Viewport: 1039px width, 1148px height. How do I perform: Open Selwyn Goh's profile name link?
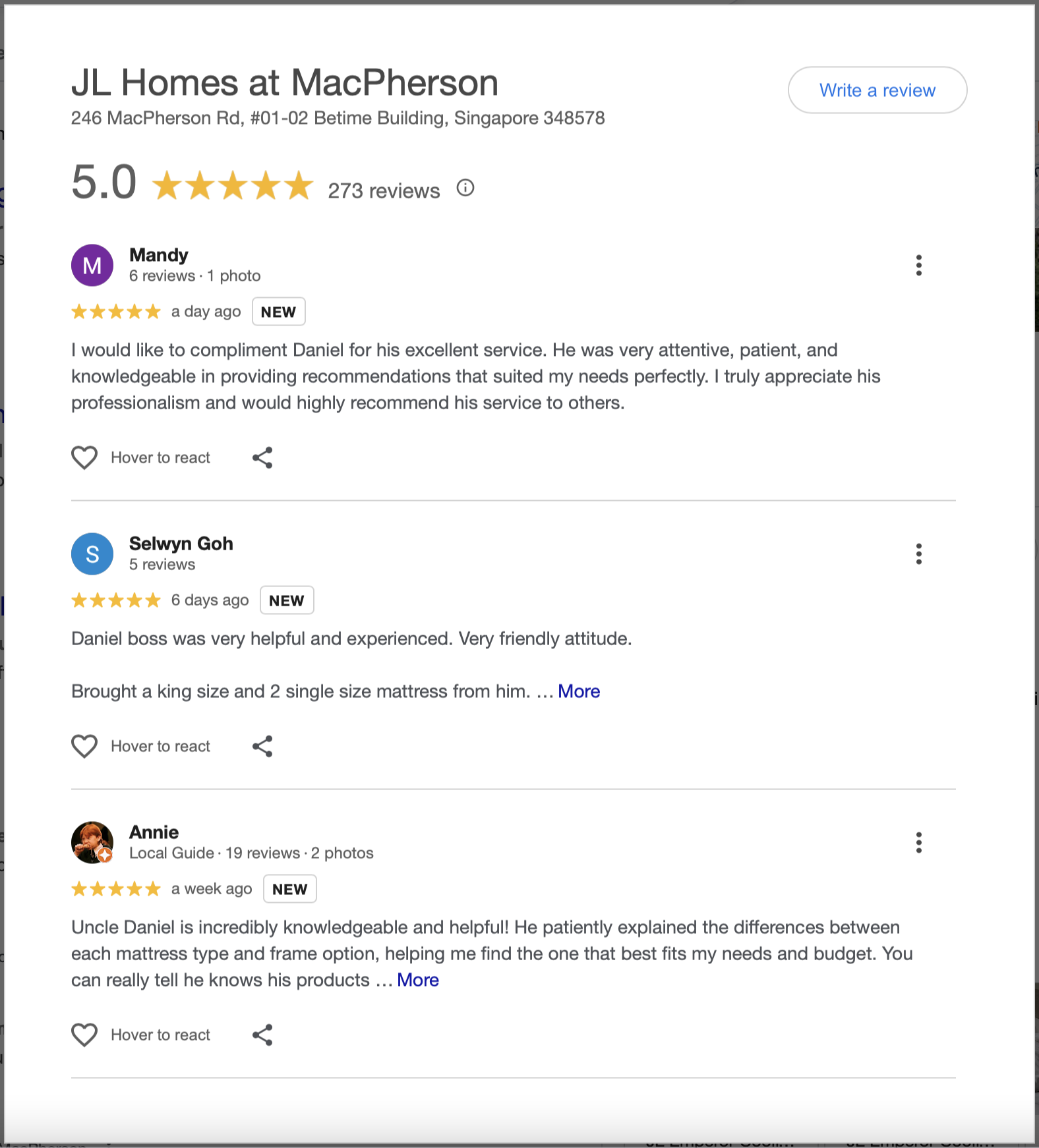pyautogui.click(x=181, y=544)
